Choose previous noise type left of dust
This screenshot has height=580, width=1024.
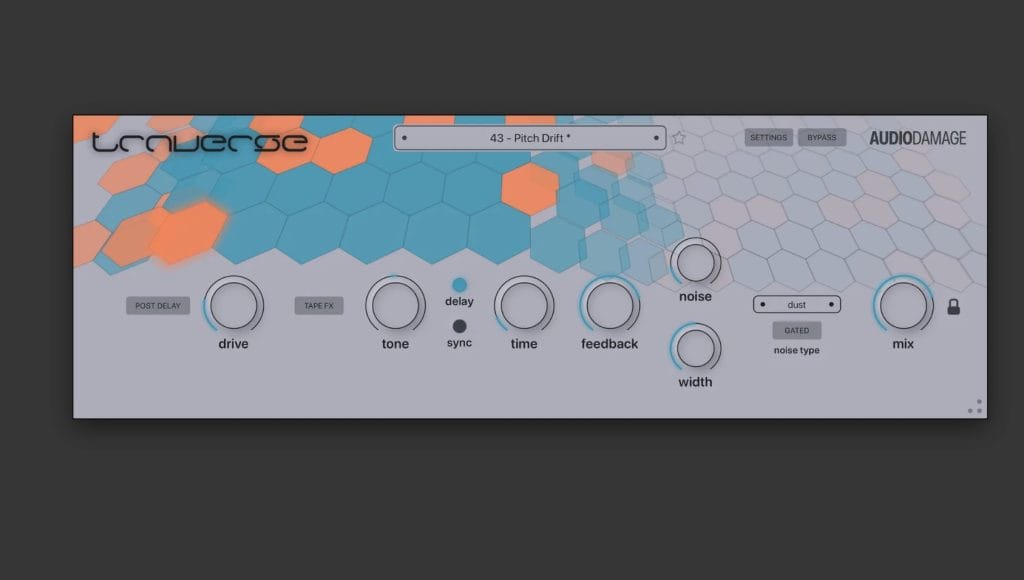763,304
